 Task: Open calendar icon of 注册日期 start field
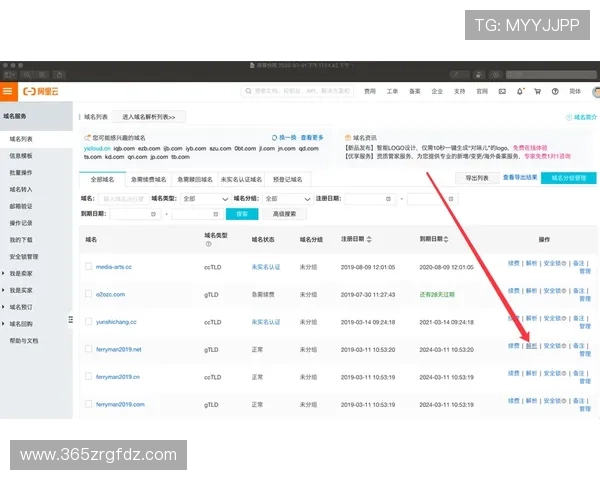click(388, 199)
